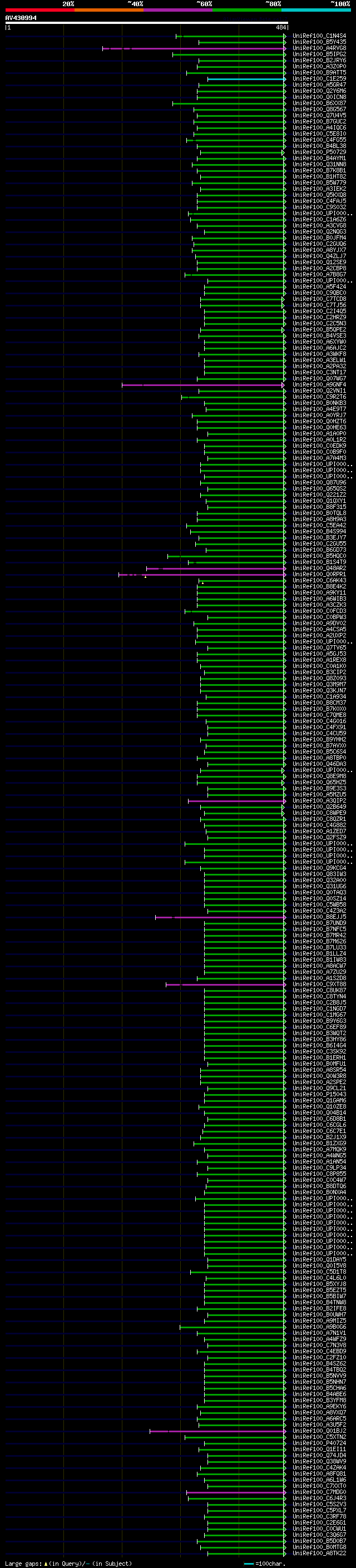Click the purple alignment bar for UniRef100_C7MDG0
Viewport: 356px width, 1568px height.
236,1492
